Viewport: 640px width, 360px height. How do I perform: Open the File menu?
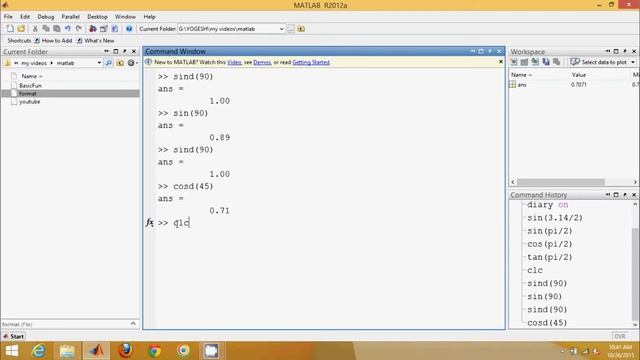(x=8, y=17)
